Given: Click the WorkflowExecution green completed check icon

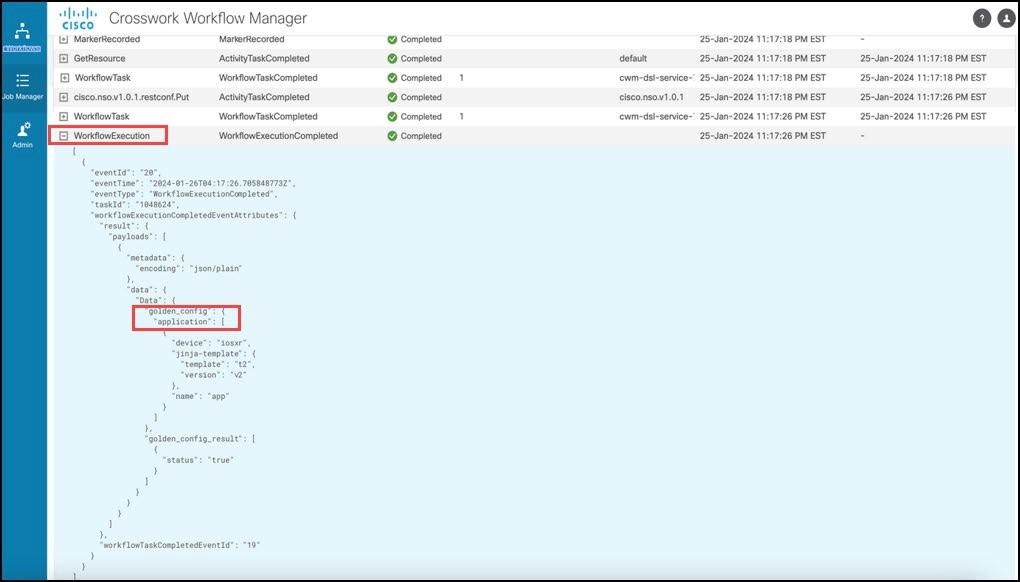Looking at the screenshot, I should (x=392, y=136).
